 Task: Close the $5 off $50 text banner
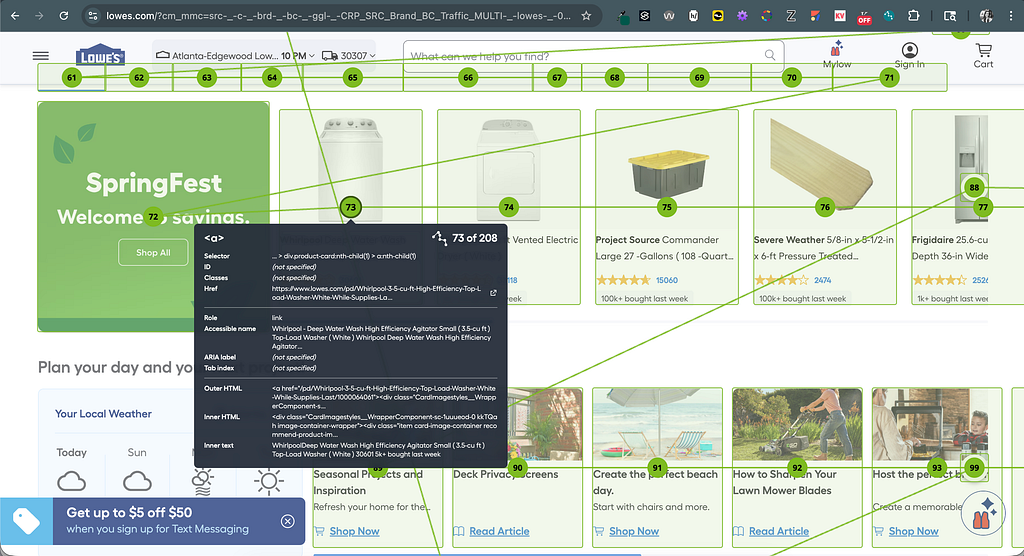[287, 521]
